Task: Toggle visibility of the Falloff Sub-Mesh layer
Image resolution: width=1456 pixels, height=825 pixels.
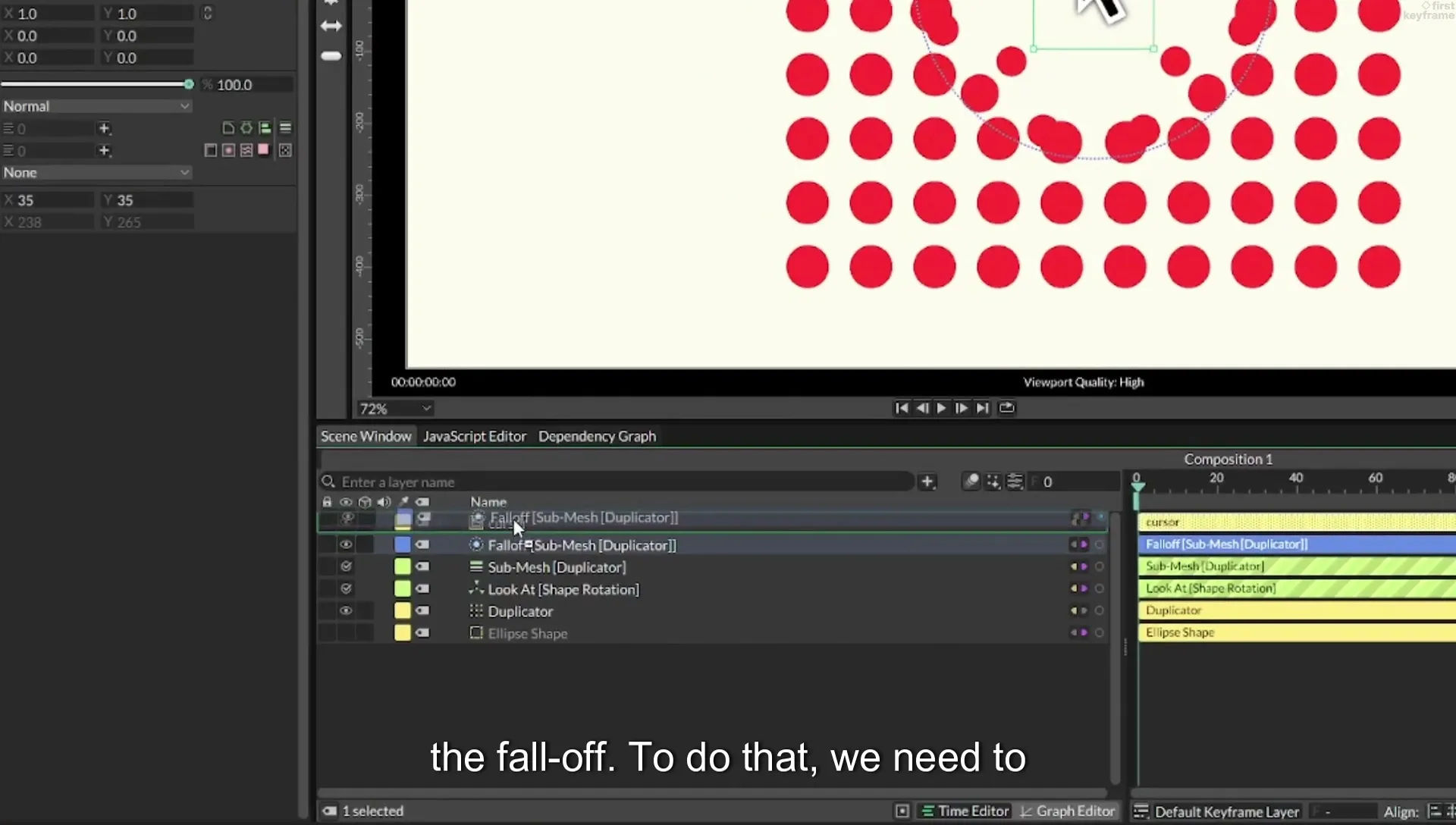Action: [x=346, y=544]
